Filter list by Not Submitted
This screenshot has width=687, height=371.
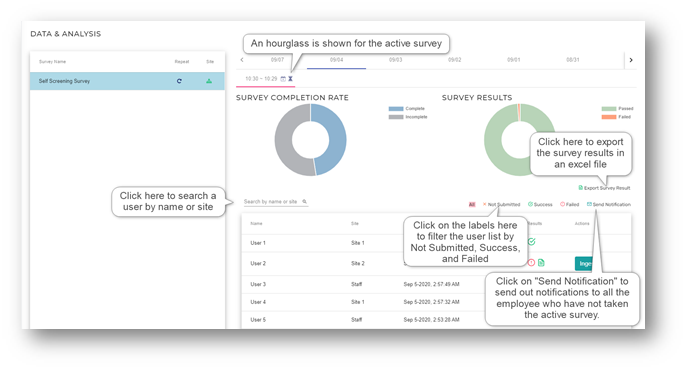(501, 205)
